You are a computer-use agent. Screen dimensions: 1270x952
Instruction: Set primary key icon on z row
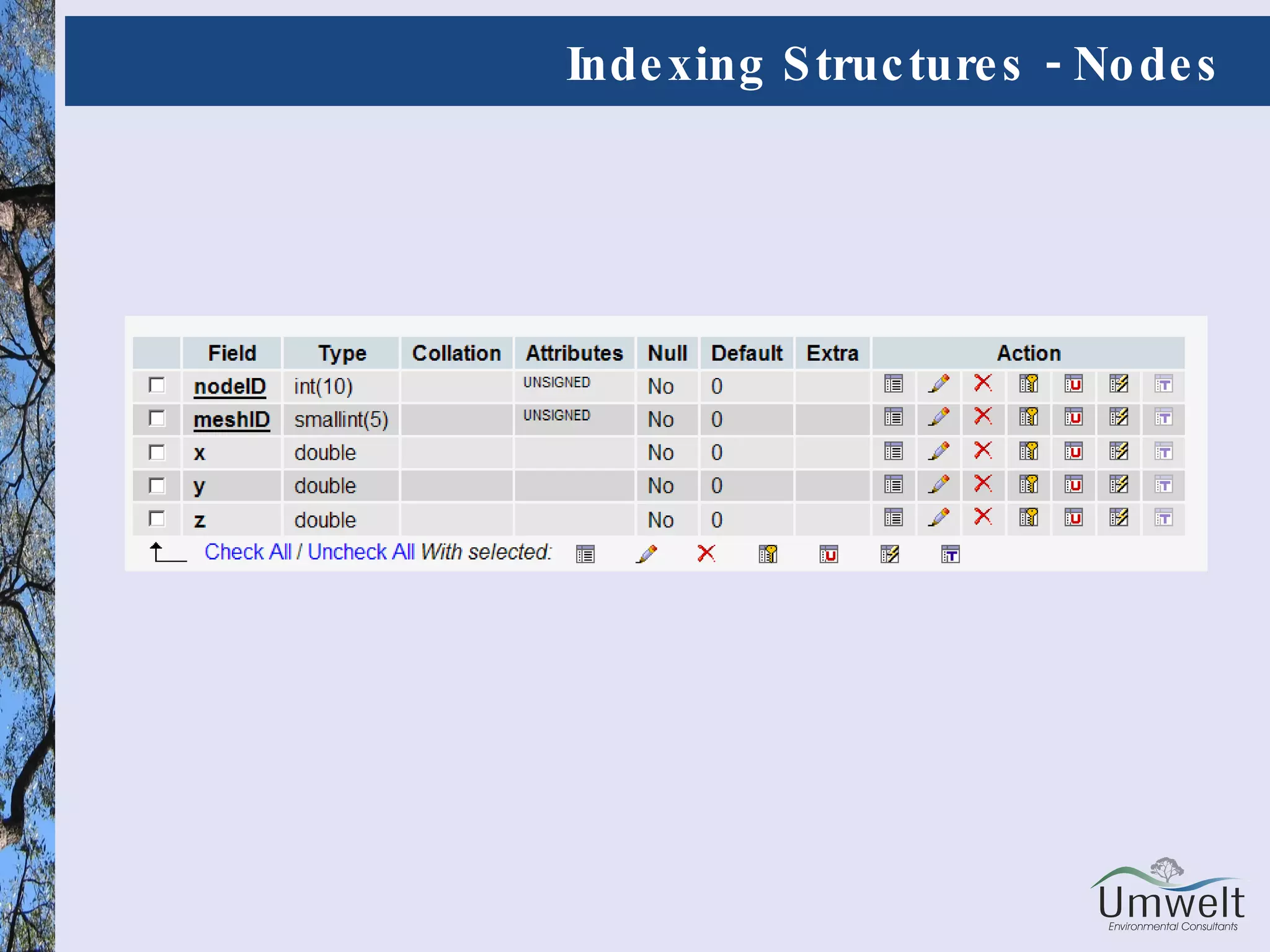(x=1029, y=517)
